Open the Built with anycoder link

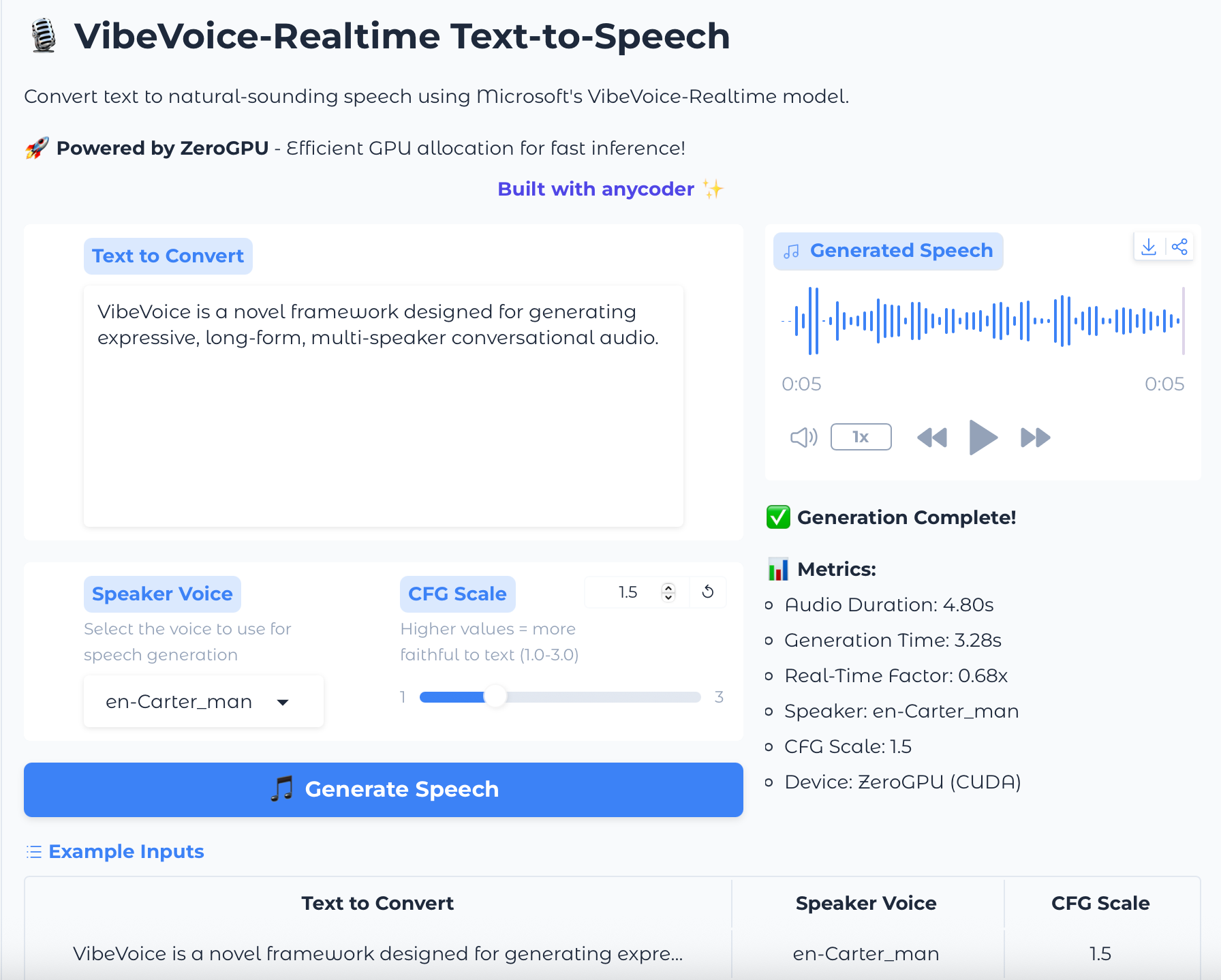pyautogui.click(x=596, y=189)
